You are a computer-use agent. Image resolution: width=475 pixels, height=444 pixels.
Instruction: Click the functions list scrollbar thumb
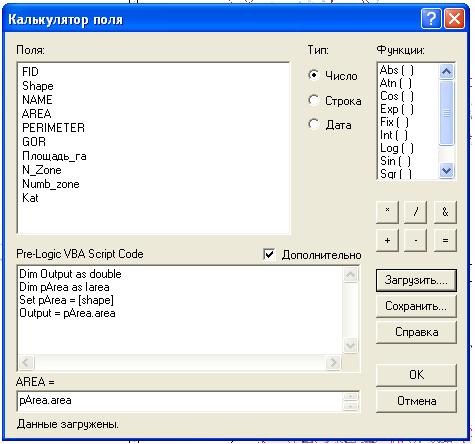[x=446, y=113]
